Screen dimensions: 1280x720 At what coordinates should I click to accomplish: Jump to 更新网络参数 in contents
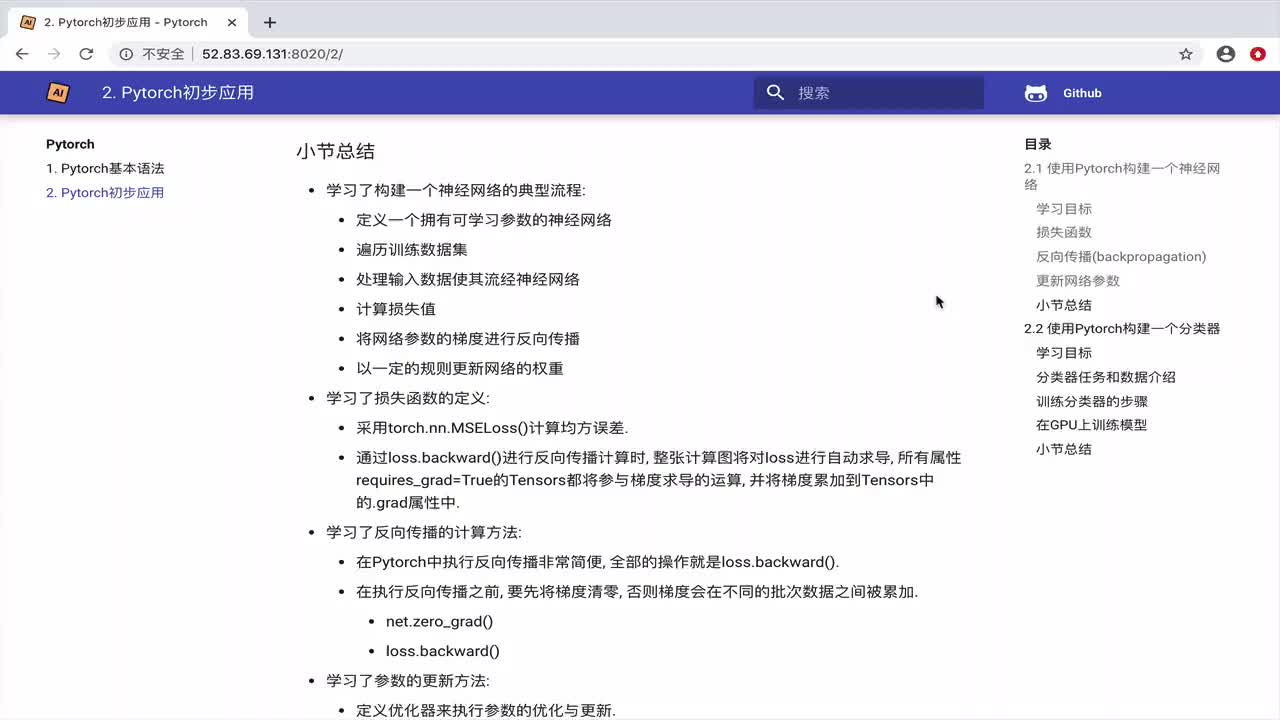[x=1078, y=281]
